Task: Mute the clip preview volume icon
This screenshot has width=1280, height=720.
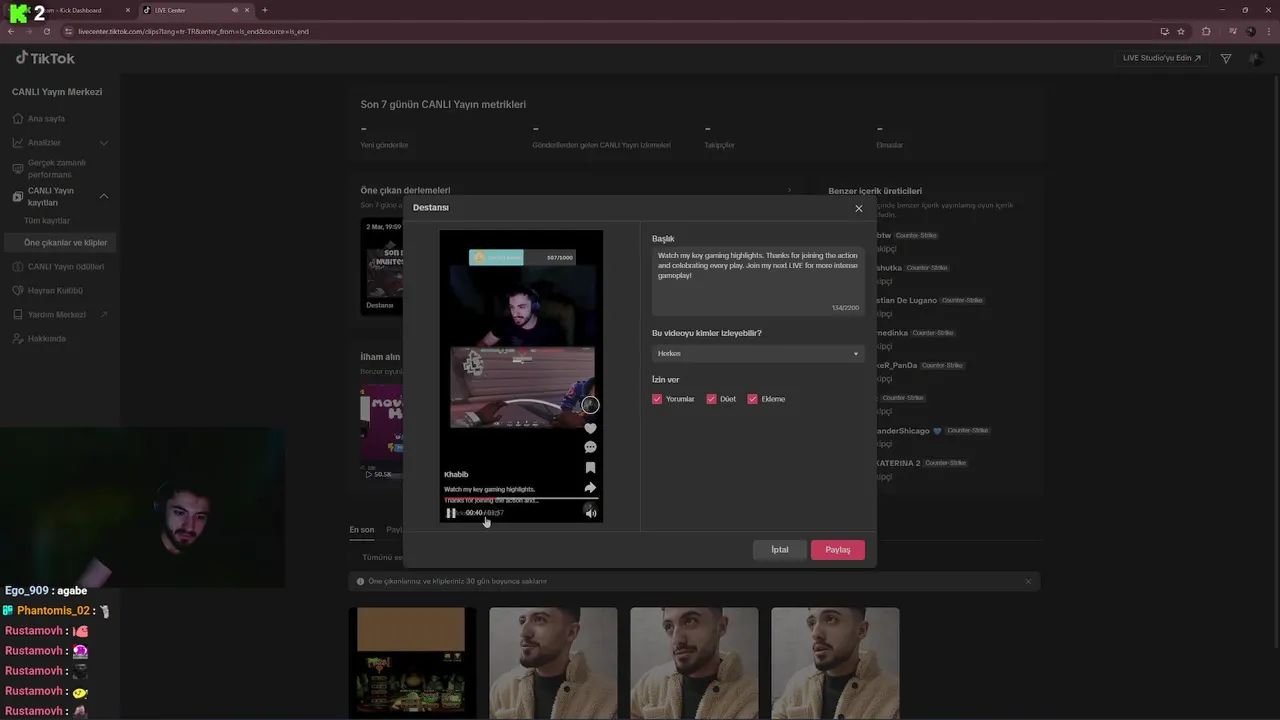Action: pos(591,513)
